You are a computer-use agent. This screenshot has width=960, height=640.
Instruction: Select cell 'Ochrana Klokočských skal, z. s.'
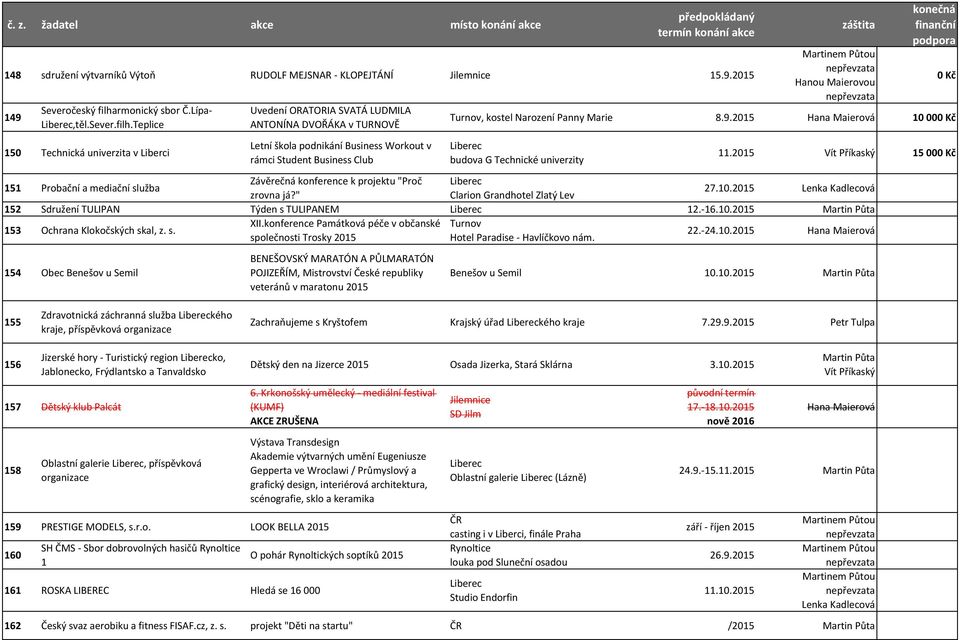click(108, 230)
